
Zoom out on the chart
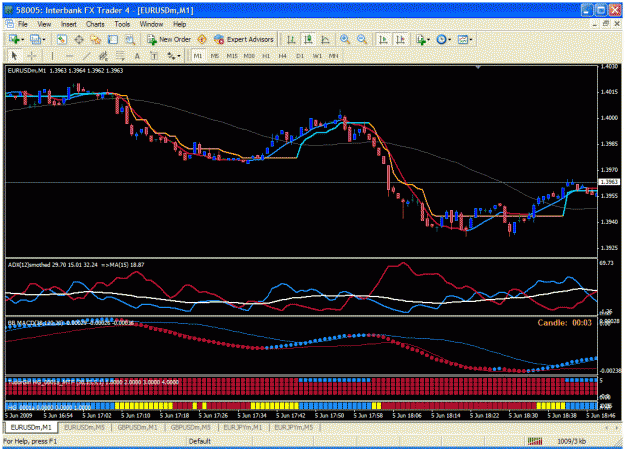click(362, 39)
